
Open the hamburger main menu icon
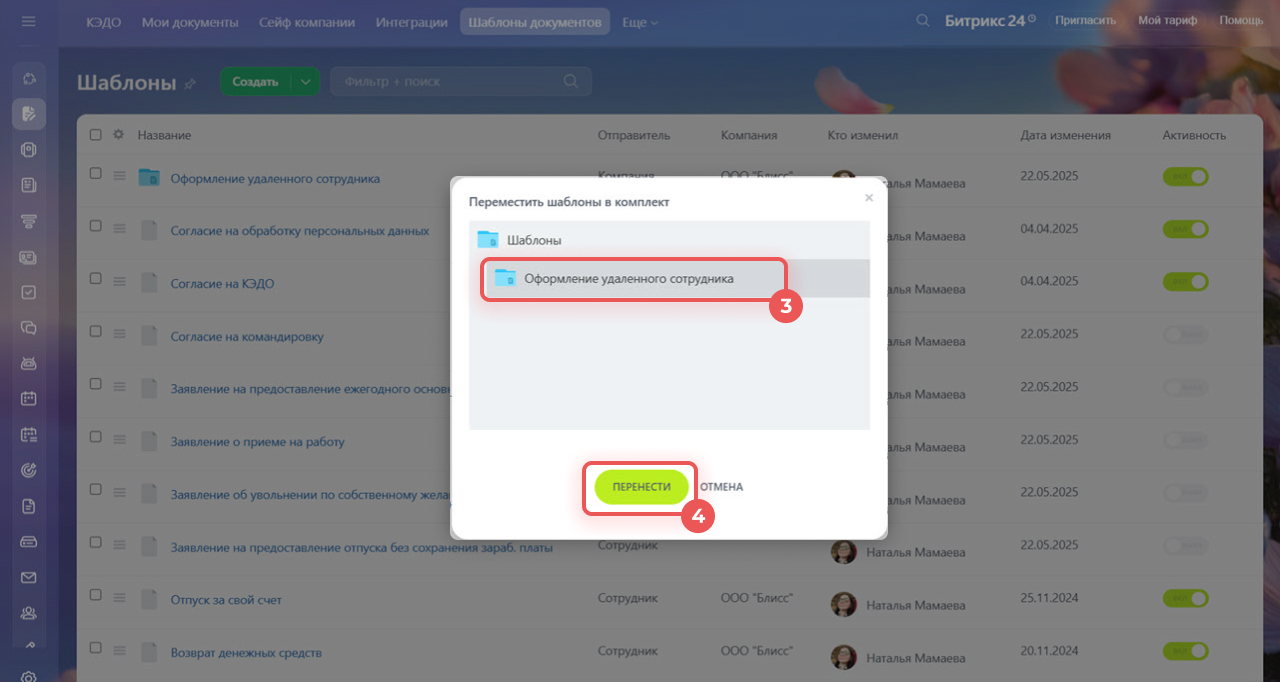point(29,21)
